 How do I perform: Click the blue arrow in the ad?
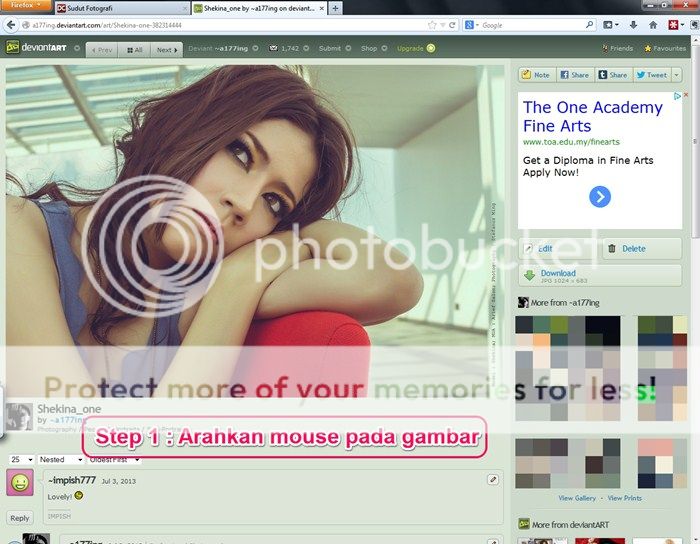click(599, 197)
